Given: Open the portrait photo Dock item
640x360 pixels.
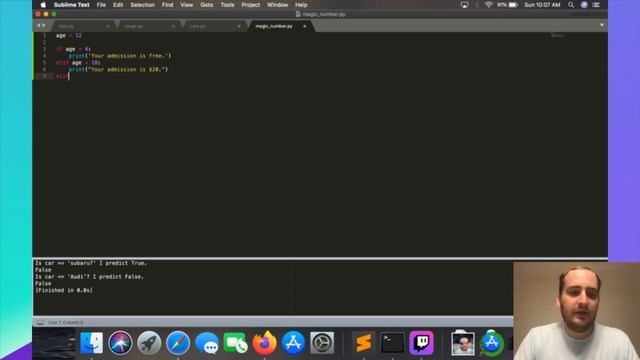Looking at the screenshot, I should pos(463,343).
